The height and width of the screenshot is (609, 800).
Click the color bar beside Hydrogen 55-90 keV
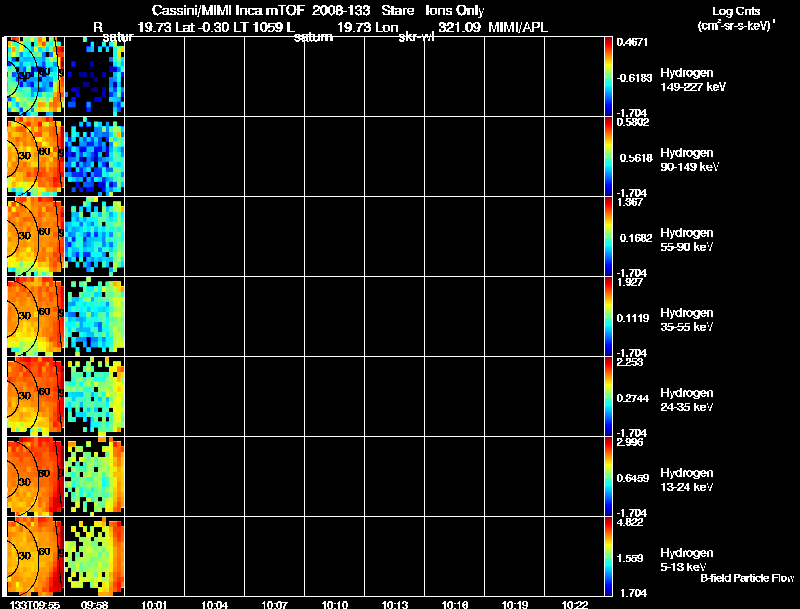tap(608, 236)
